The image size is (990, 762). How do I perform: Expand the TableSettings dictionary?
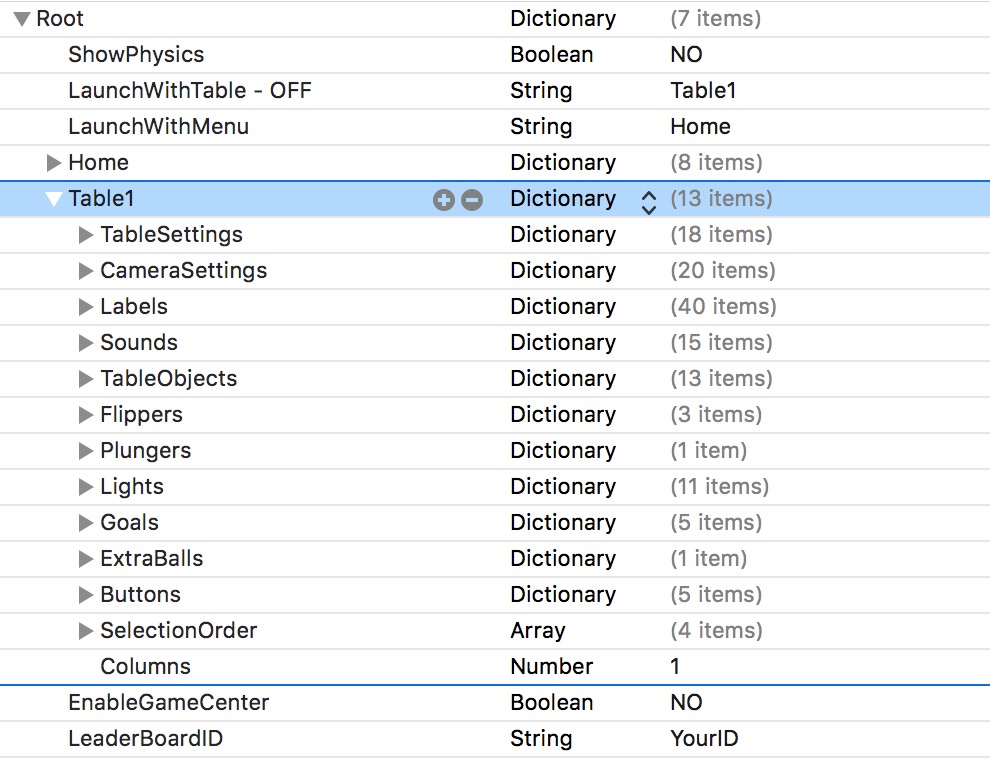click(86, 235)
